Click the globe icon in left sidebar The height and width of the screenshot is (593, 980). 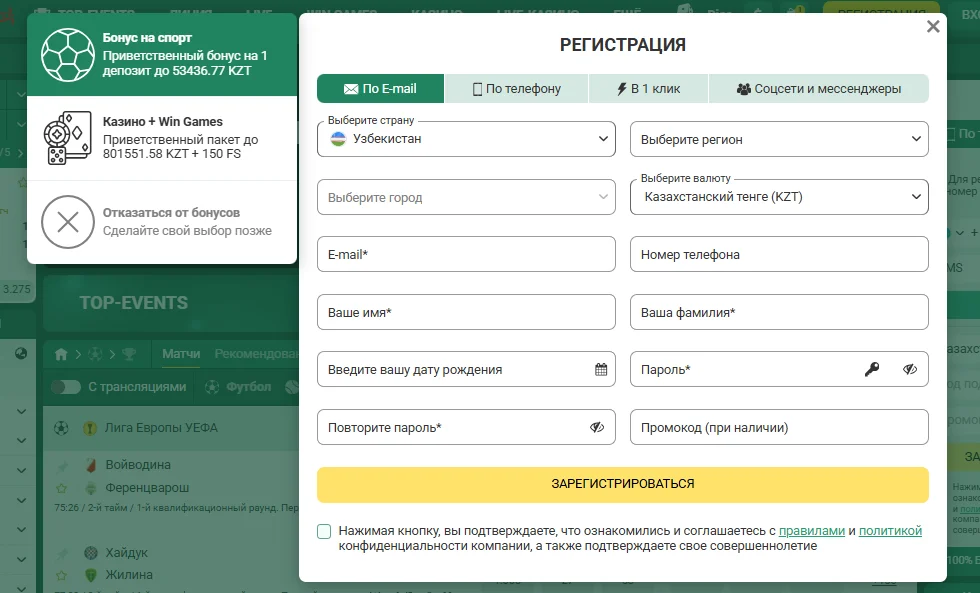[21, 354]
